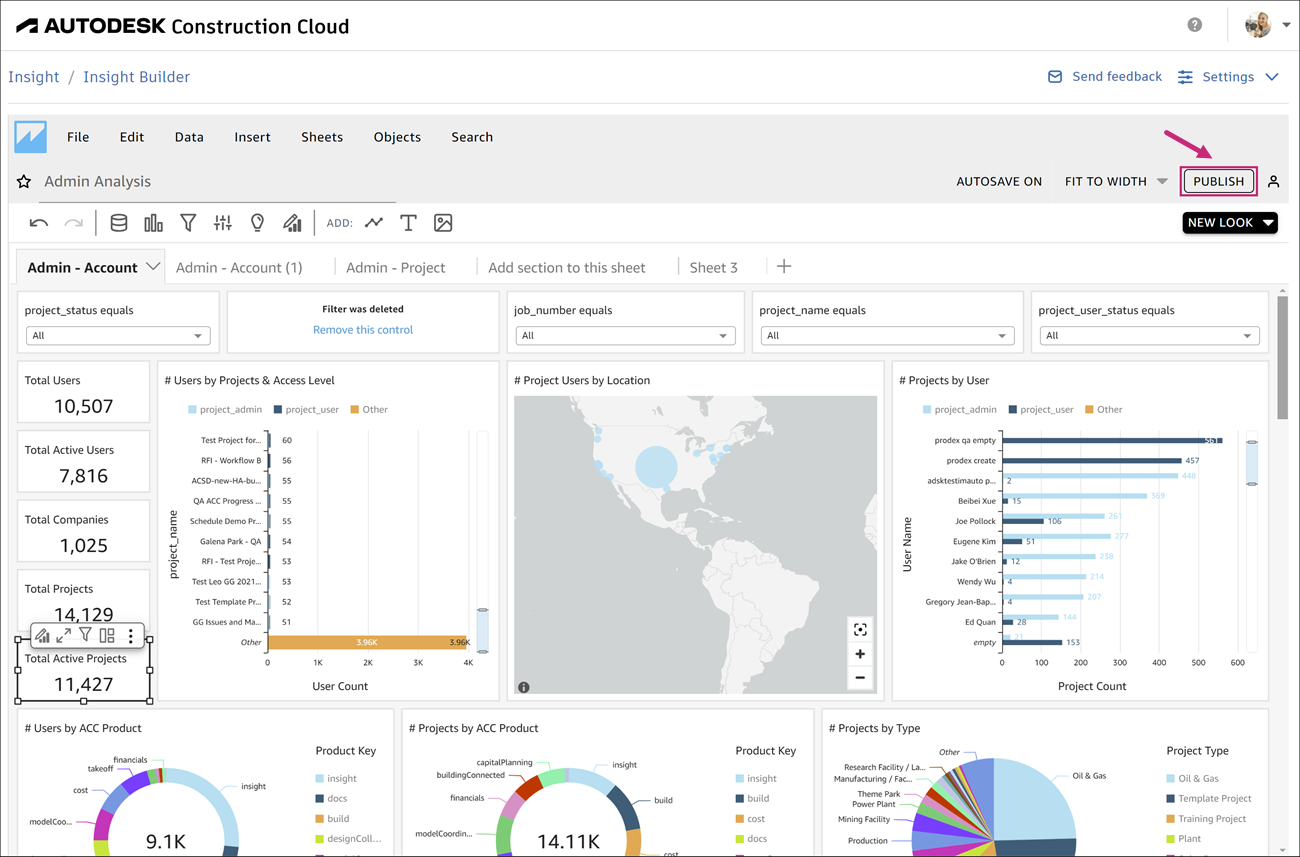Click the Insight Builder breadcrumb
1300x857 pixels.
click(136, 77)
